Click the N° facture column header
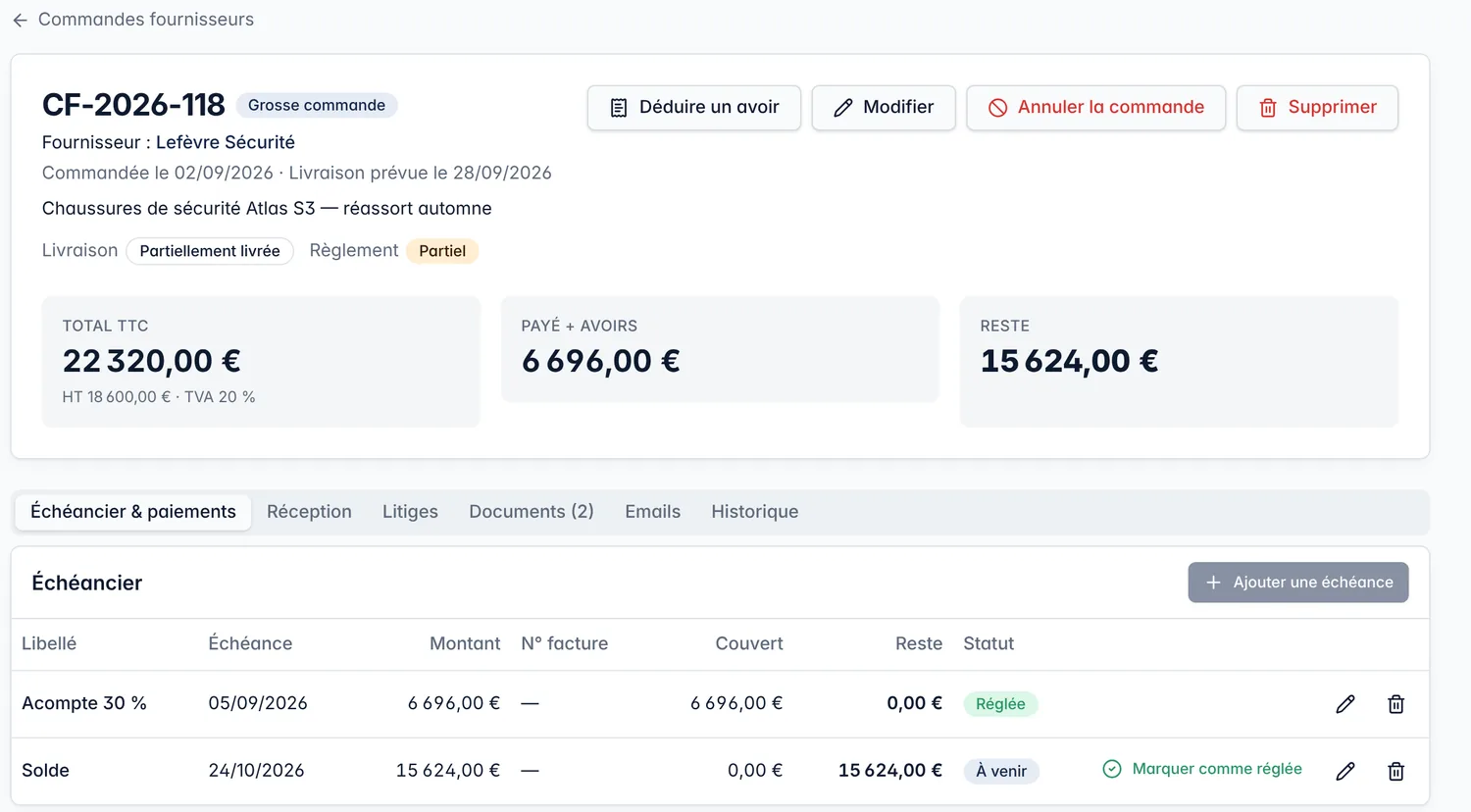The width and height of the screenshot is (1471, 812). click(565, 643)
